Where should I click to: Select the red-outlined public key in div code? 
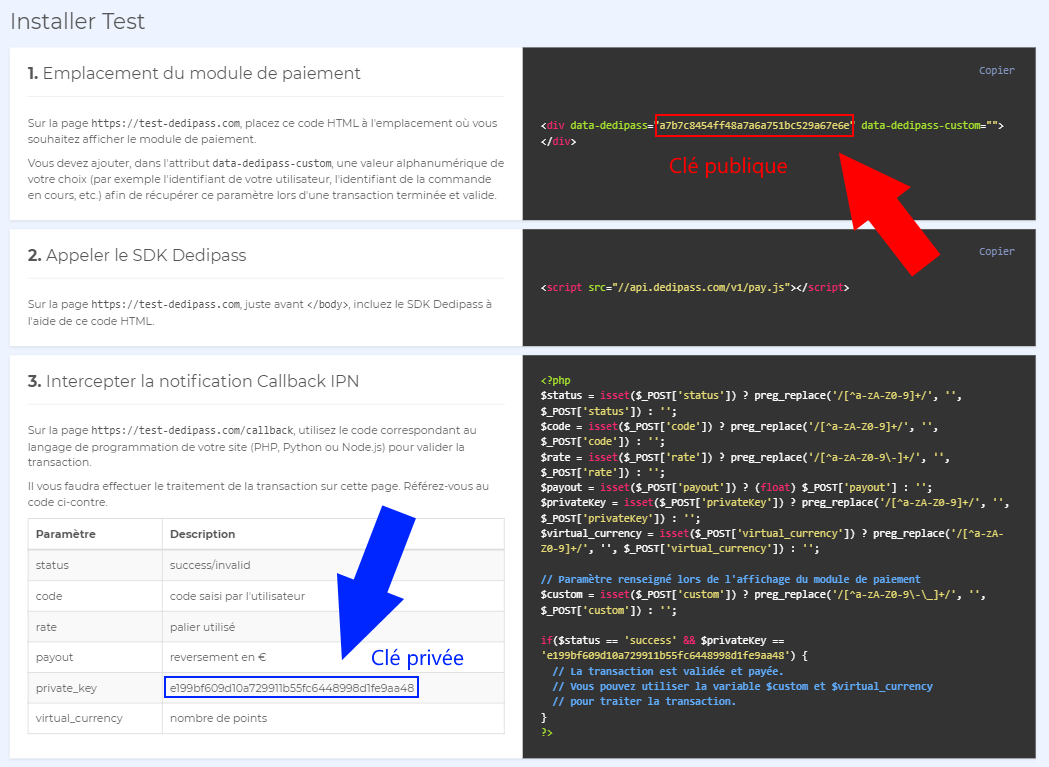[x=755, y=126]
